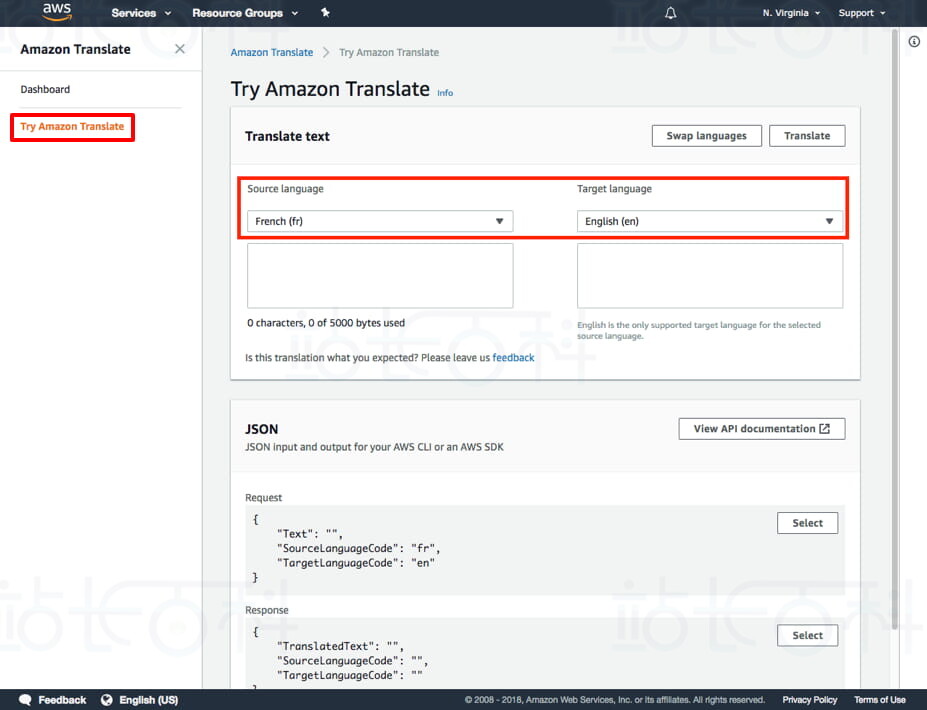Screen dimensions: 927x710
Task: Click the translated text output box
Action: (x=710, y=275)
